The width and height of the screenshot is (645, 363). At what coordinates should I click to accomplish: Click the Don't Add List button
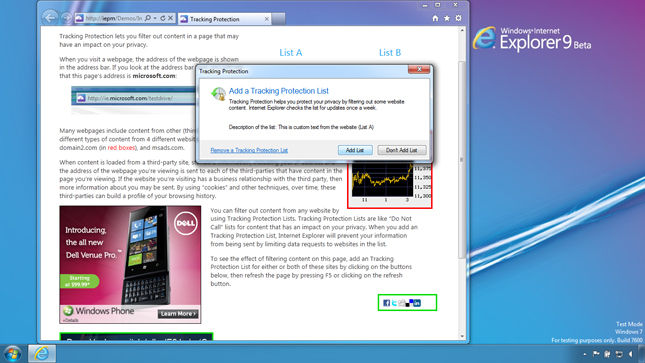(401, 150)
